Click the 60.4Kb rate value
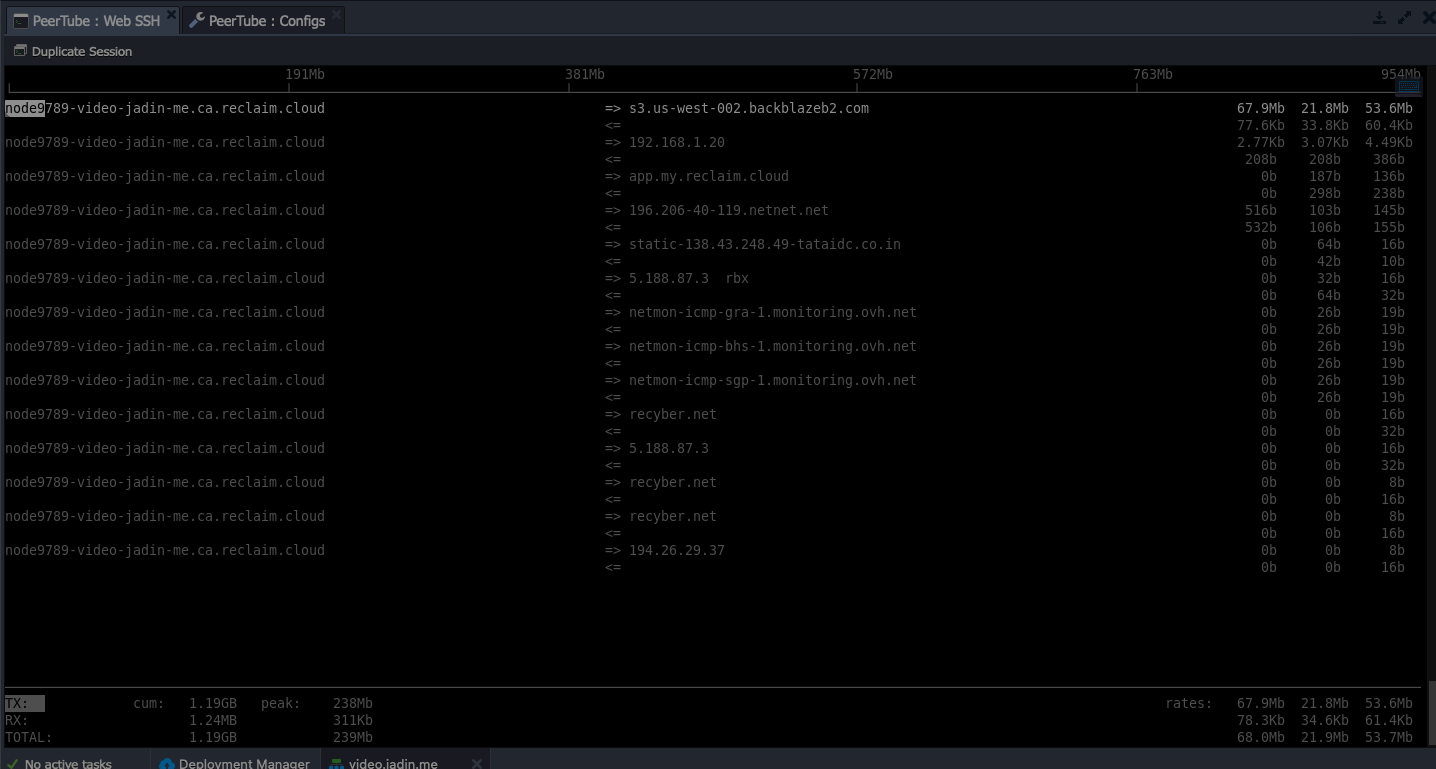 [1389, 125]
